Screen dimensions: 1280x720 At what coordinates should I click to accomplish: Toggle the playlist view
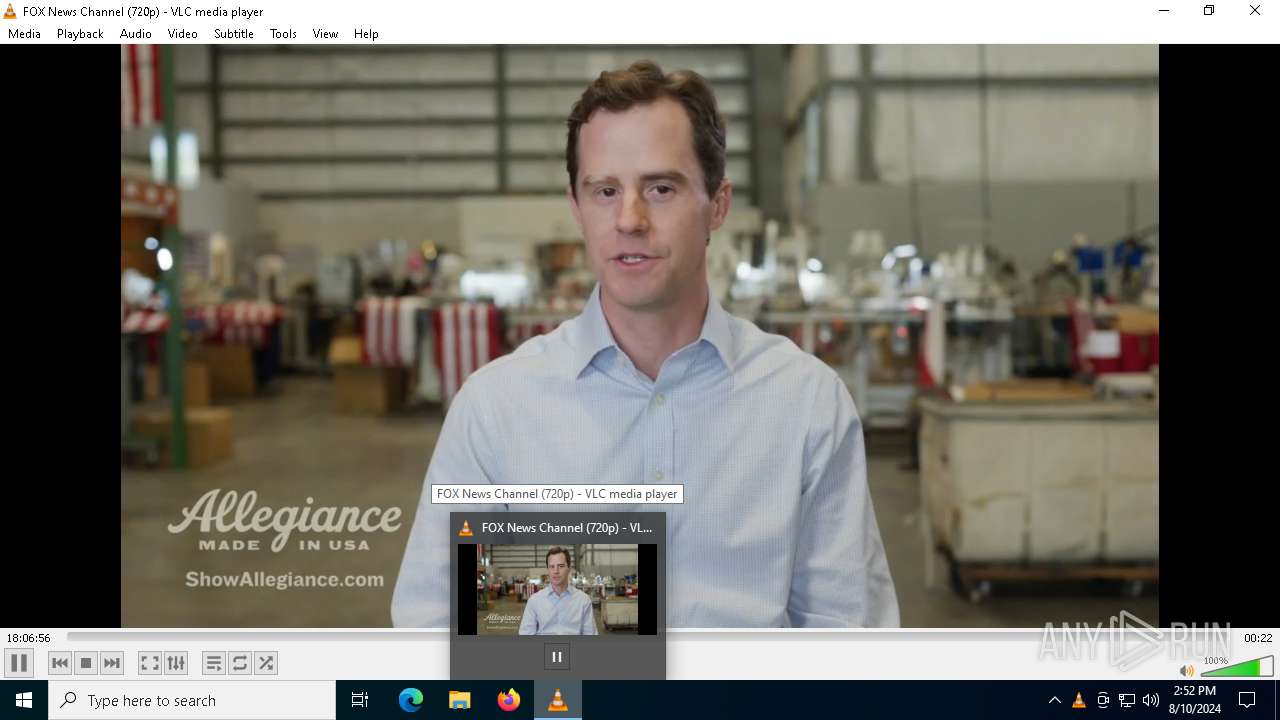coord(214,663)
